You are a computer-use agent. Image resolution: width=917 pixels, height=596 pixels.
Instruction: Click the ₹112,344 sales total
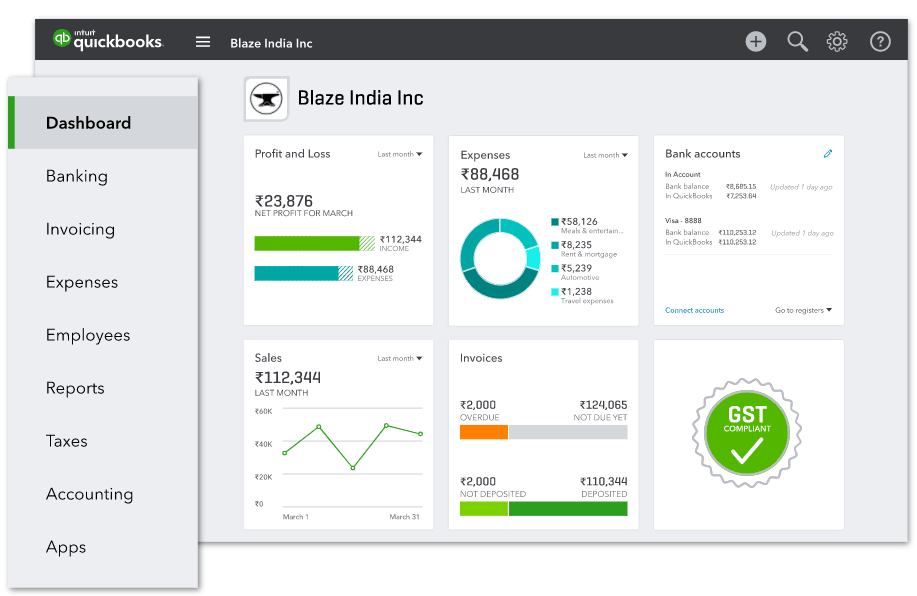288,377
